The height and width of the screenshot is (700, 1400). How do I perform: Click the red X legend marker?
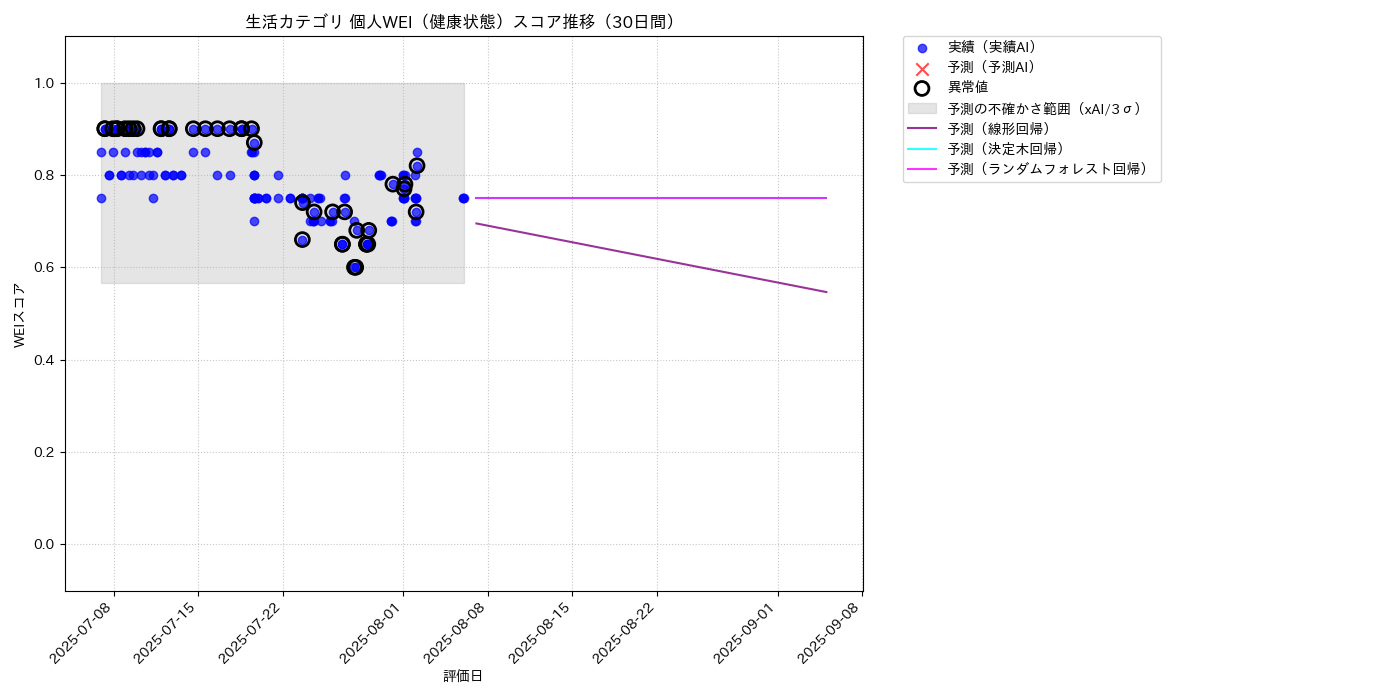(922, 68)
